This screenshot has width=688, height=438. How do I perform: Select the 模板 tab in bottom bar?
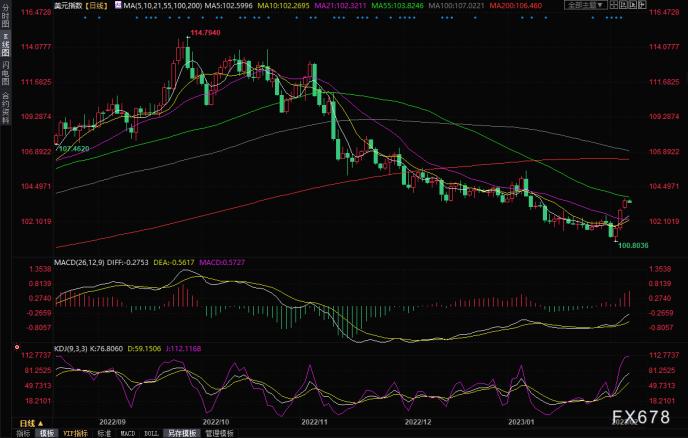[47, 433]
